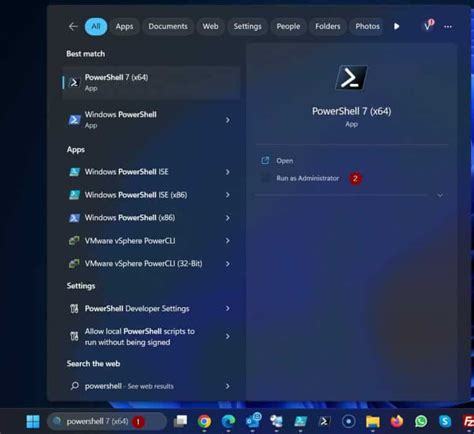
Task: Expand Windows PowerShell ISE (x86) chevron
Action: coord(228,195)
